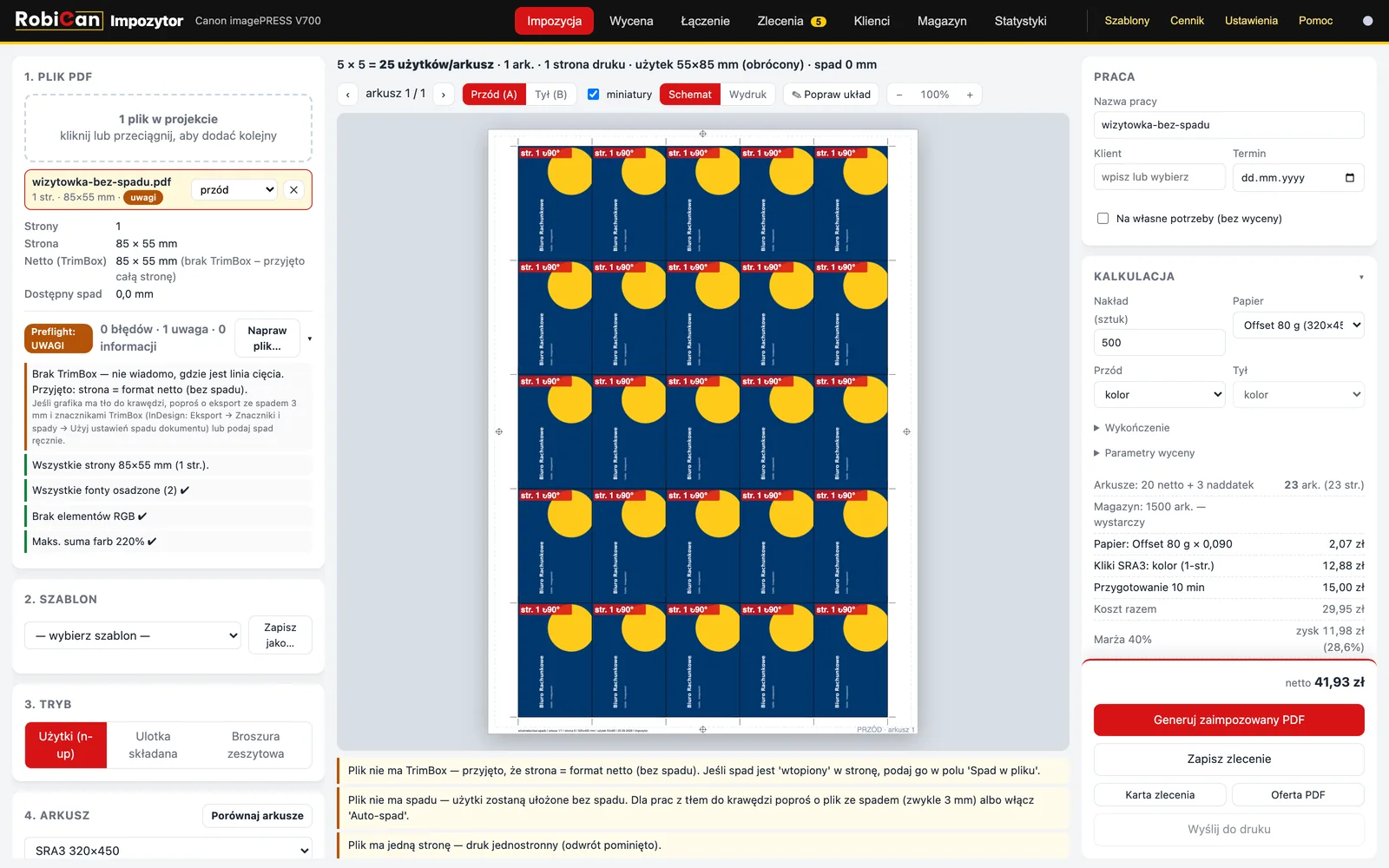Go to next sheet arrow
This screenshot has height=868, width=1389.
[444, 95]
